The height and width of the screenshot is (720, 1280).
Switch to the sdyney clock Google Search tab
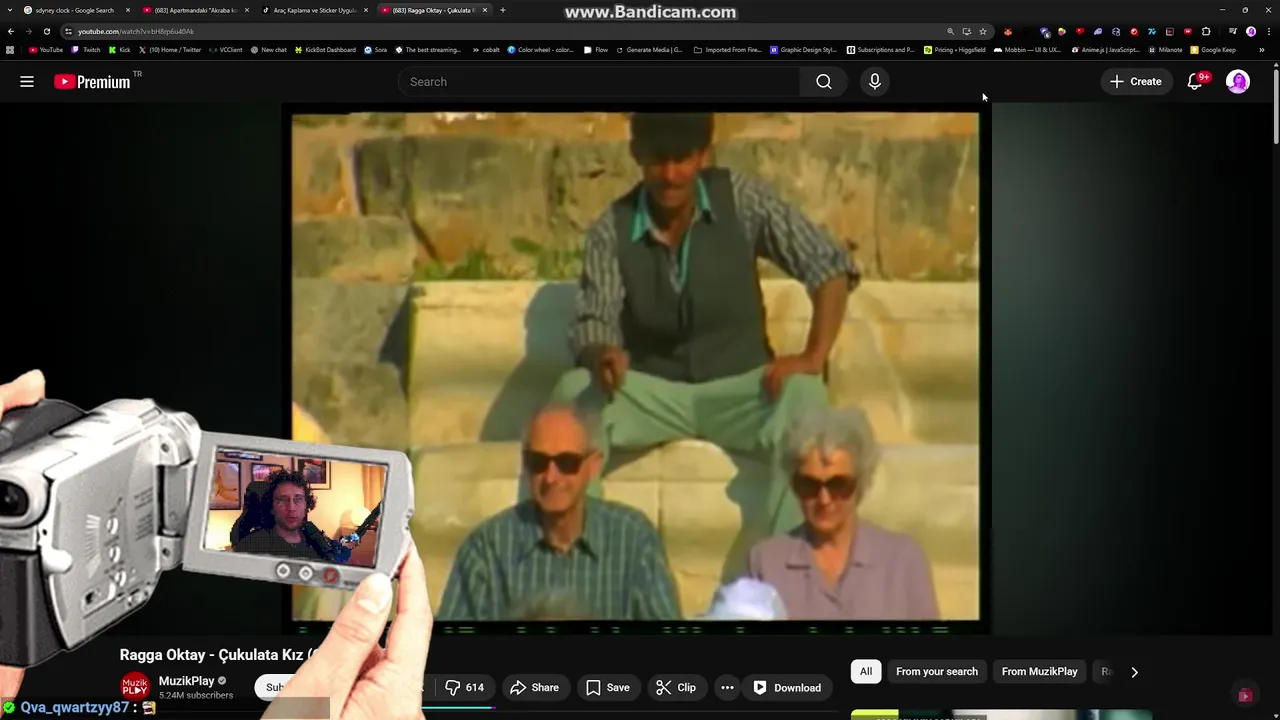click(76, 10)
